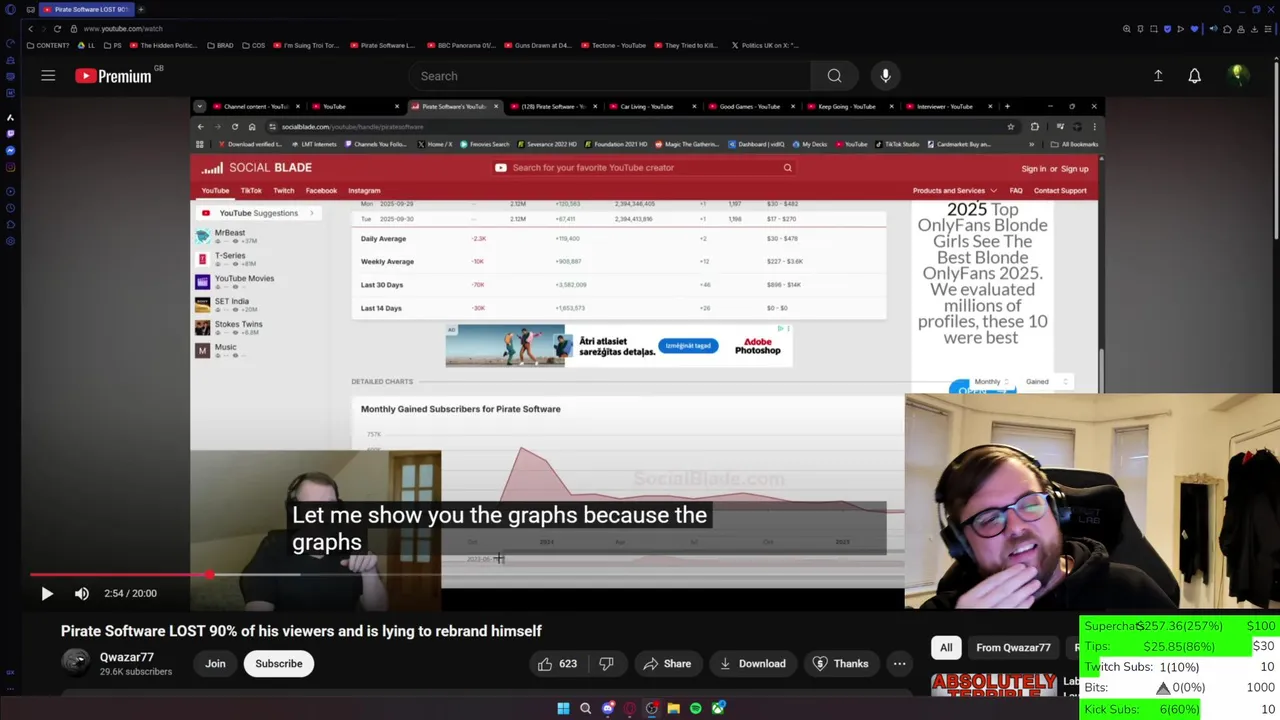The image size is (1280, 720).
Task: Open the more actions ellipsis menu
Action: click(899, 664)
